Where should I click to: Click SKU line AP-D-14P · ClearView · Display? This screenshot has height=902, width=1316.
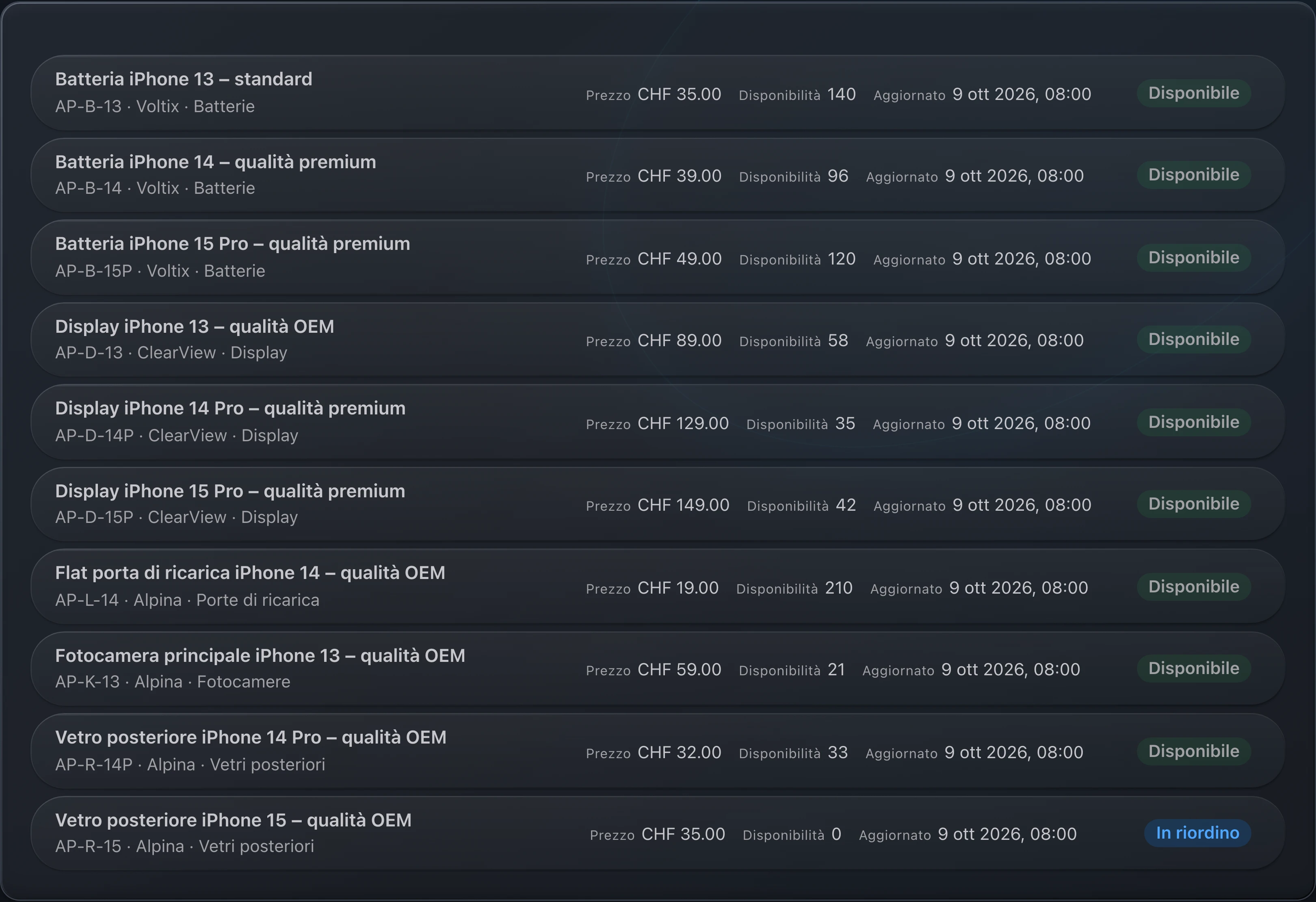[x=177, y=436]
